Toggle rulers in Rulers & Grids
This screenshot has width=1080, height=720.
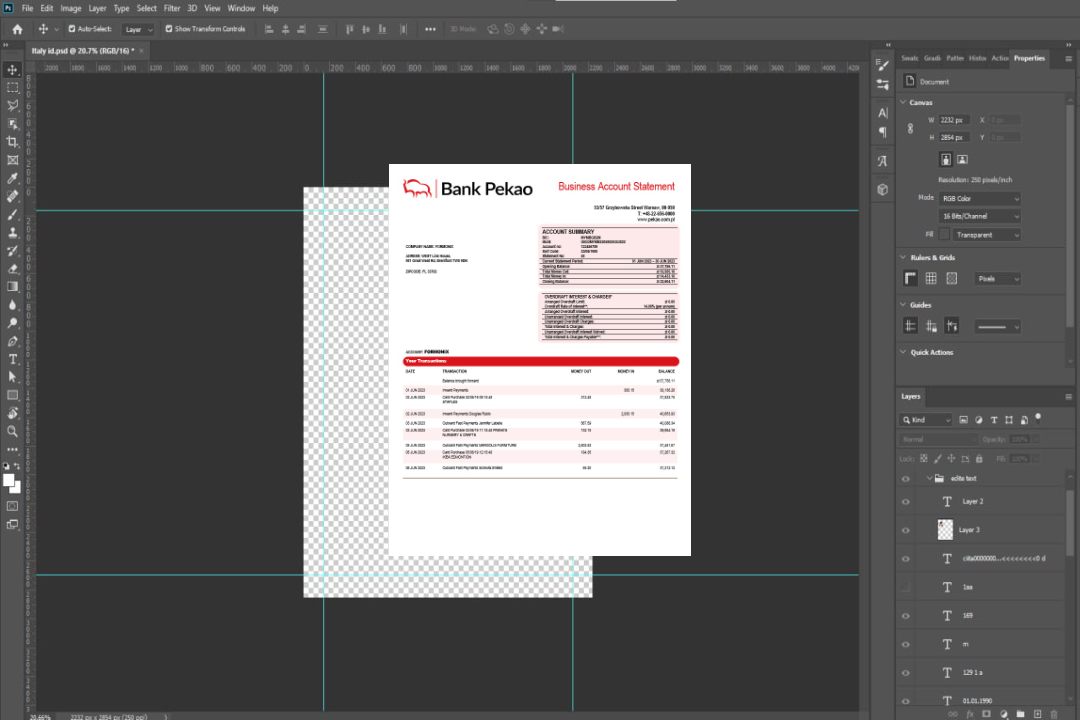pos(911,278)
